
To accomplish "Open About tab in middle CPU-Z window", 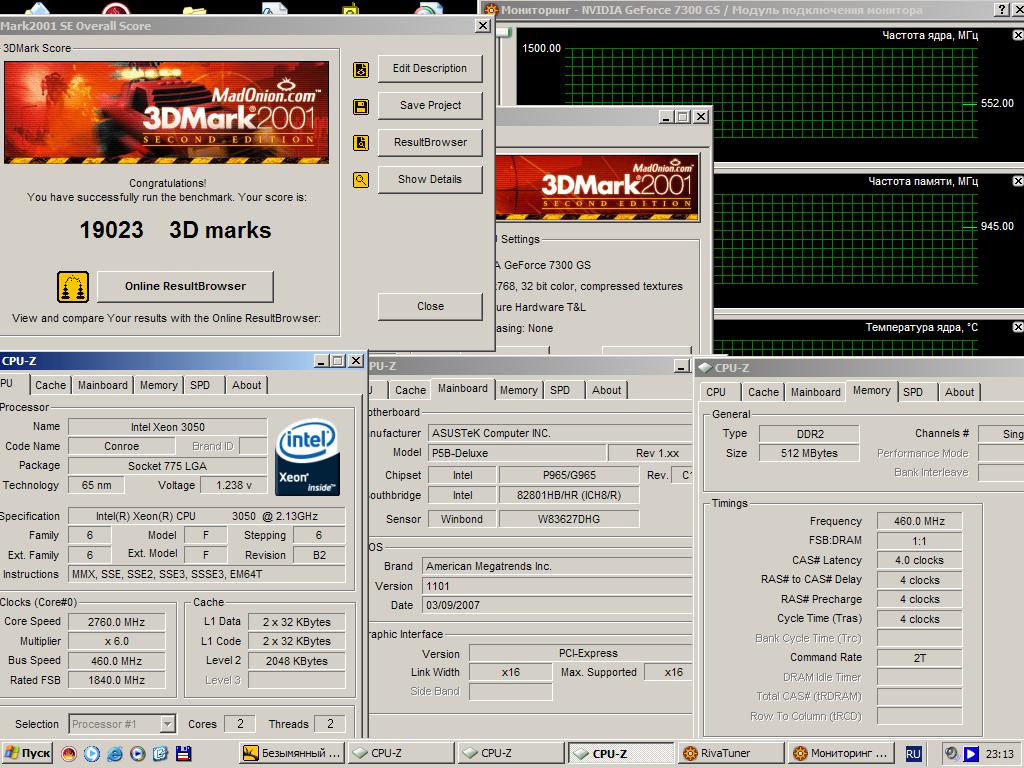I will (607, 390).
